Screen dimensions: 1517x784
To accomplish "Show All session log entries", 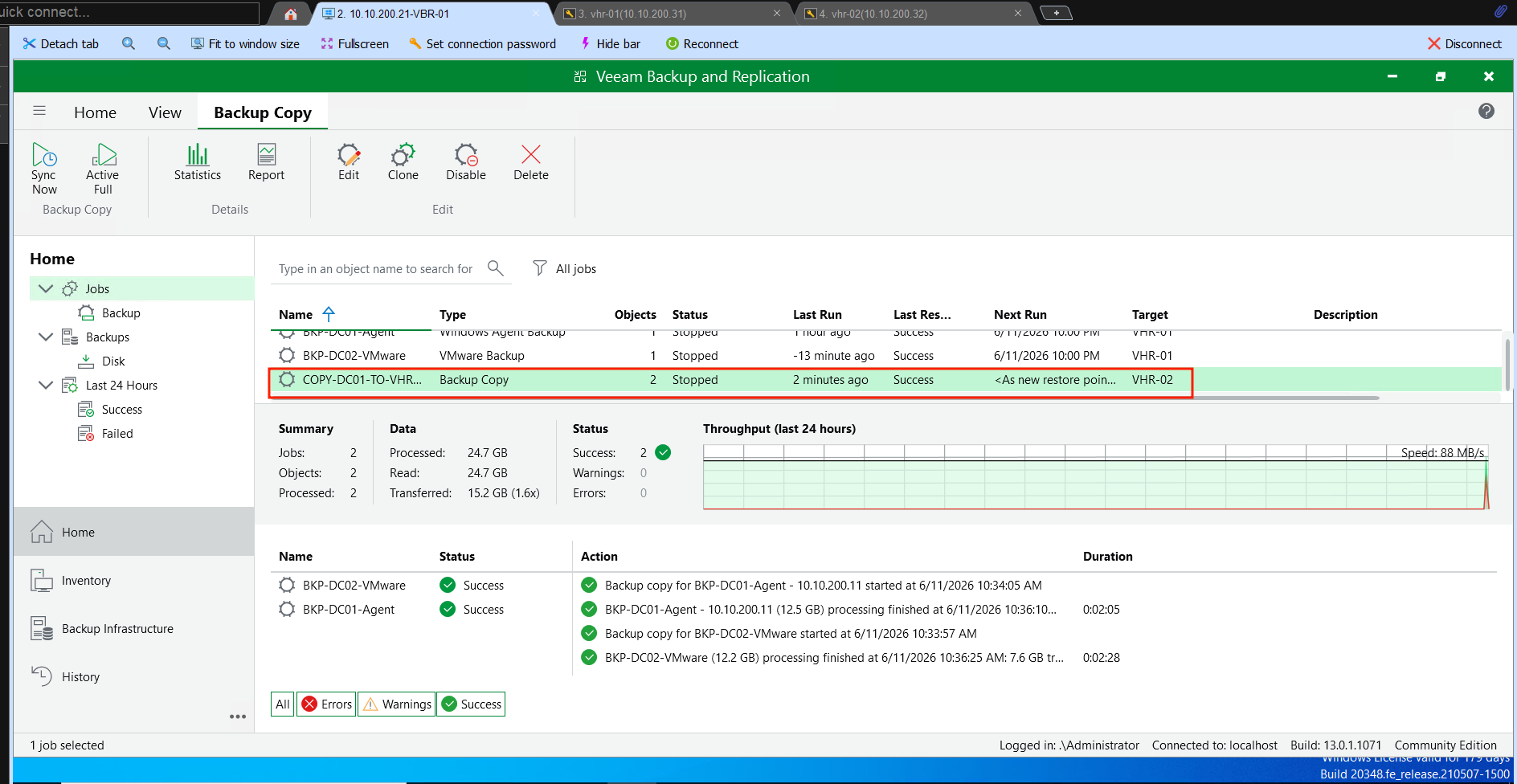I will pyautogui.click(x=282, y=704).
